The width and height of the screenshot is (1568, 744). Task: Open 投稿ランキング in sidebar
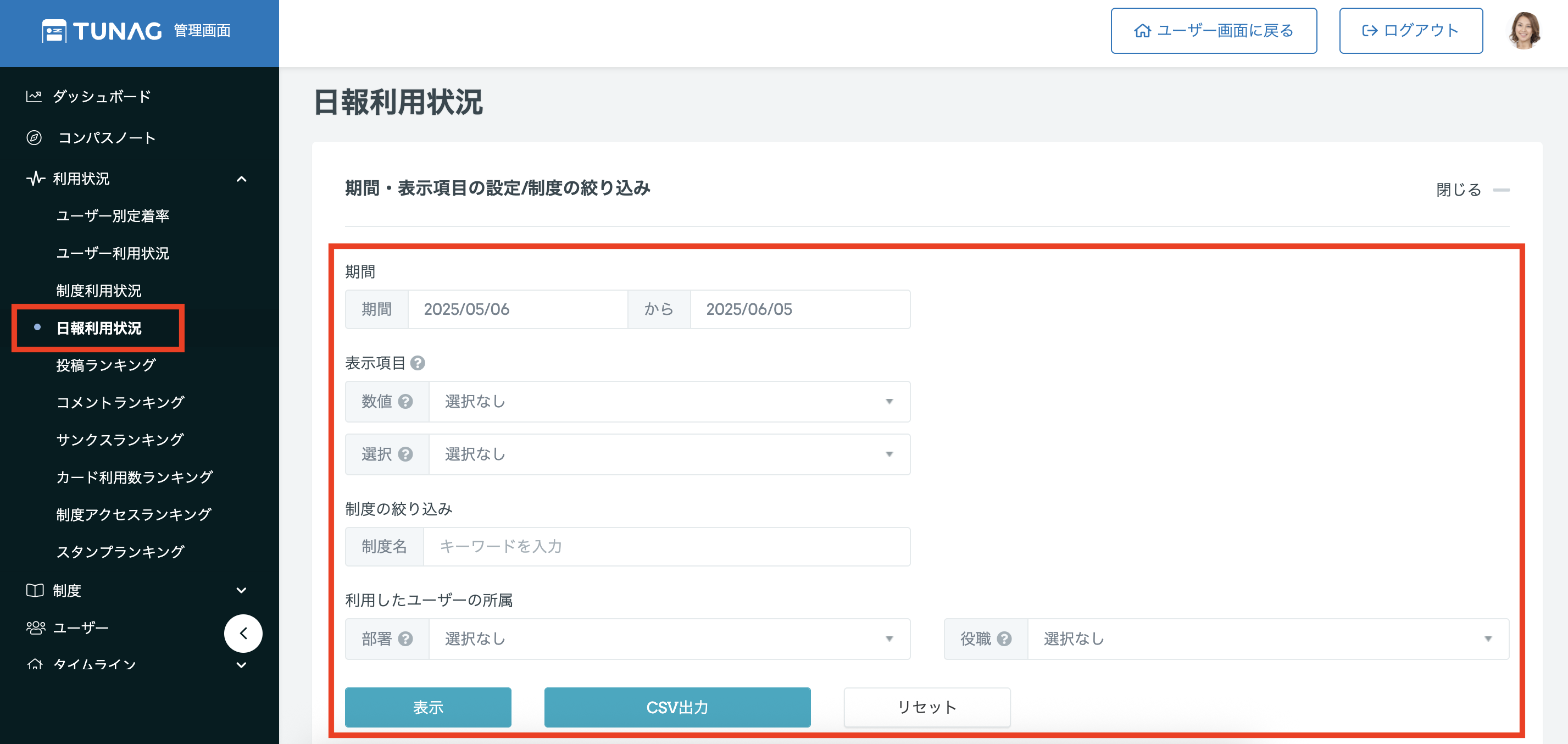pyautogui.click(x=106, y=365)
